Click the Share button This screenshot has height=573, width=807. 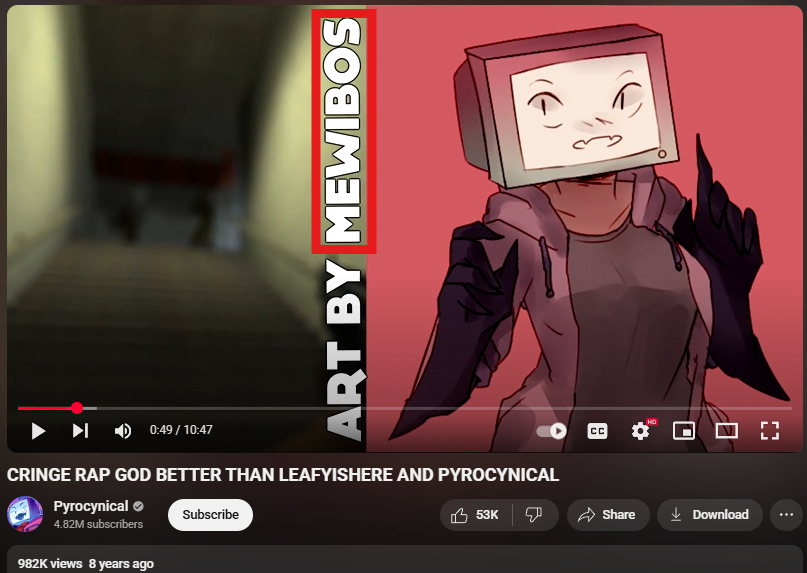[x=607, y=515]
